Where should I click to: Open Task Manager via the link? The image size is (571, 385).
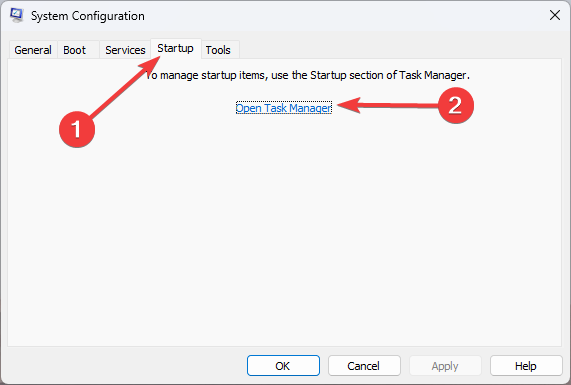pos(284,108)
